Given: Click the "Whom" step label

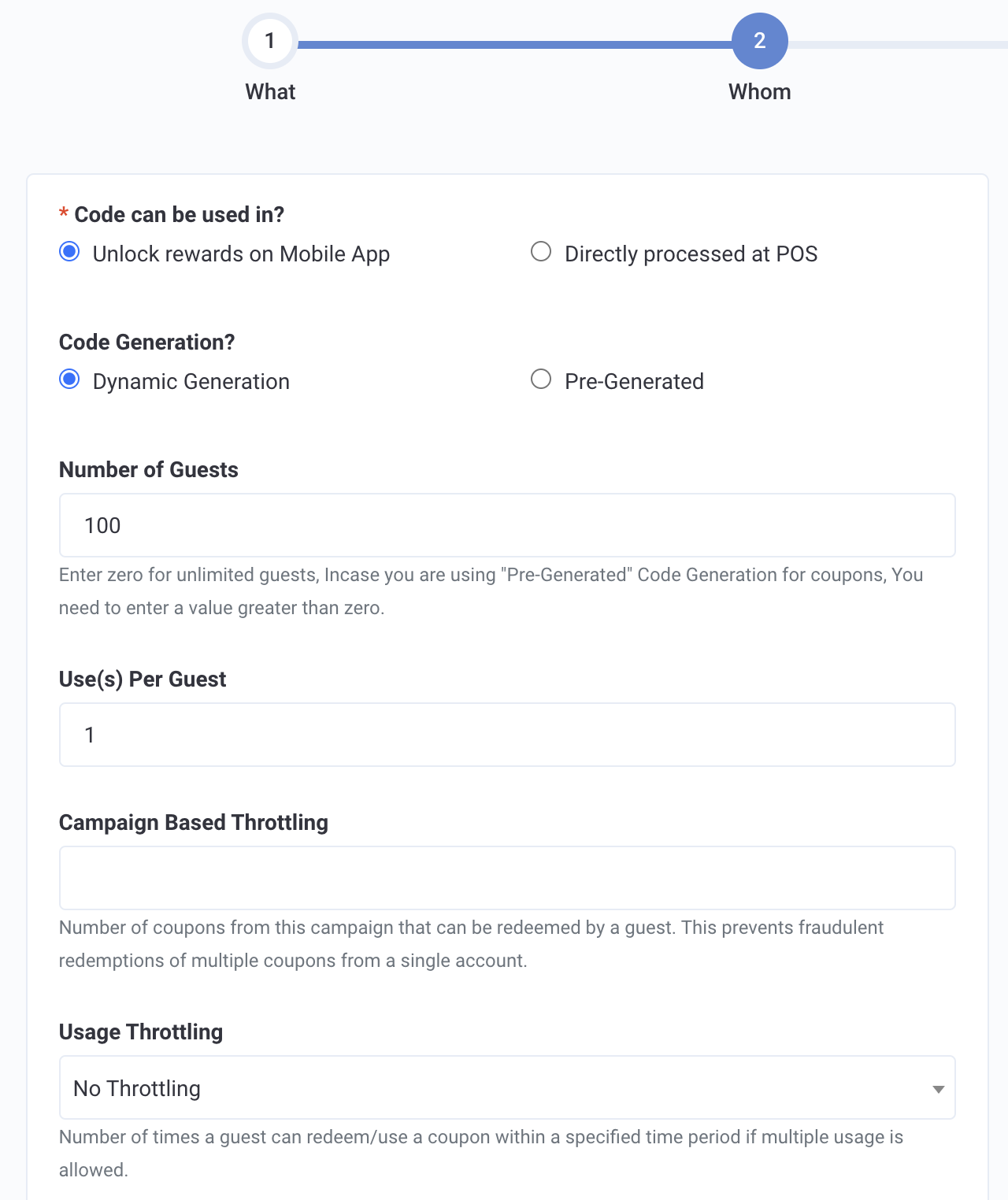Looking at the screenshot, I should pyautogui.click(x=759, y=91).
